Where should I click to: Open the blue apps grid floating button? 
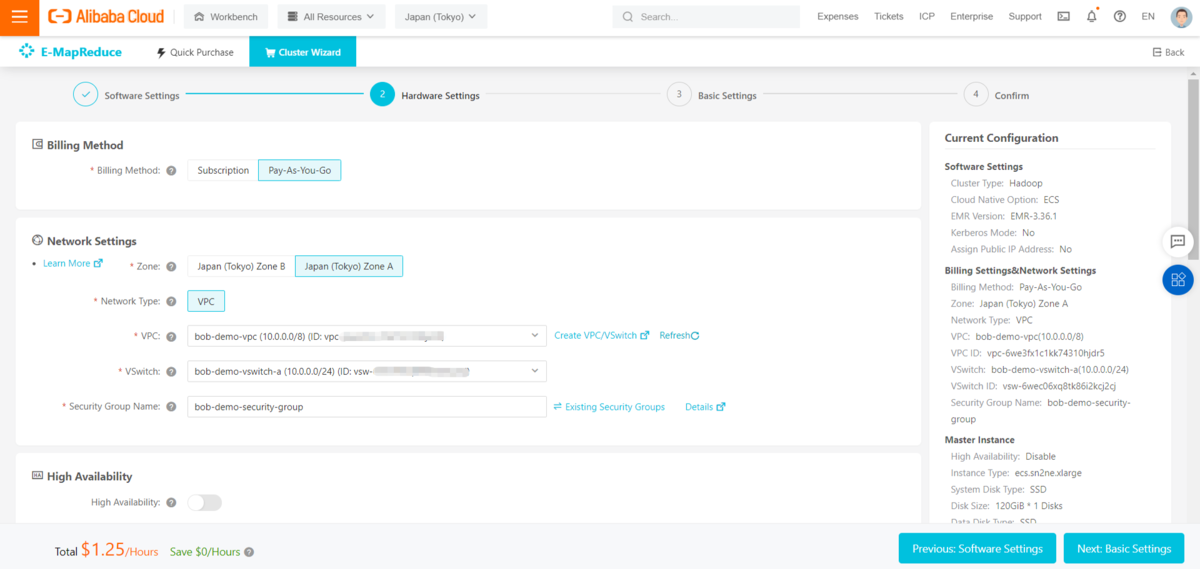(1178, 280)
